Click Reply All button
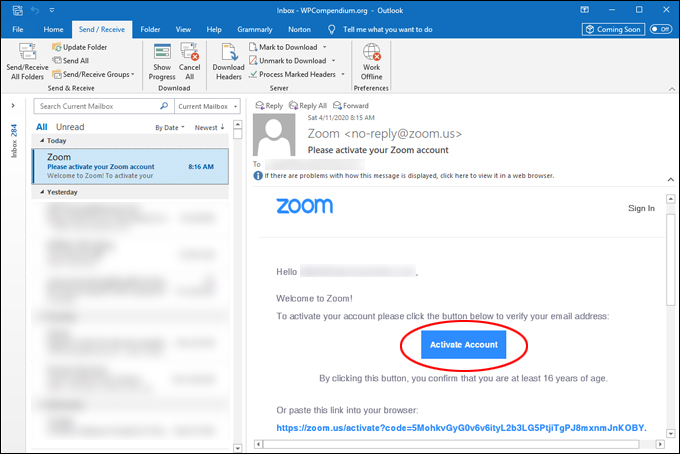Image resolution: width=680 pixels, height=454 pixels. pyautogui.click(x=308, y=105)
